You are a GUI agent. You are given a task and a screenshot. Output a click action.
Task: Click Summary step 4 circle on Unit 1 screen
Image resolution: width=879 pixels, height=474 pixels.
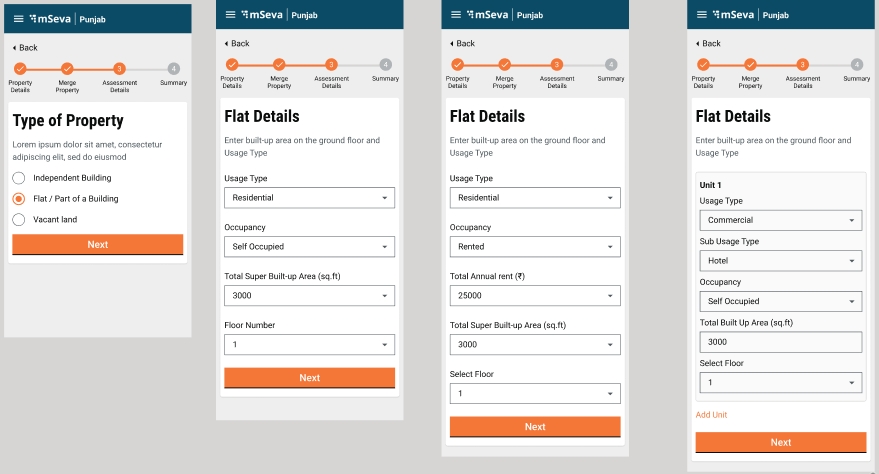(857, 64)
